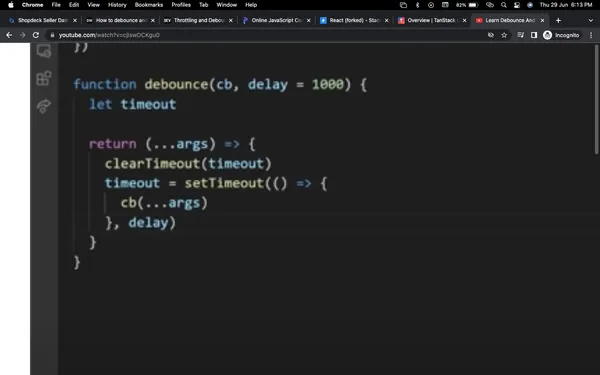Image resolution: width=600 pixels, height=375 pixels.
Task: Open the History menu
Action: (117, 5)
